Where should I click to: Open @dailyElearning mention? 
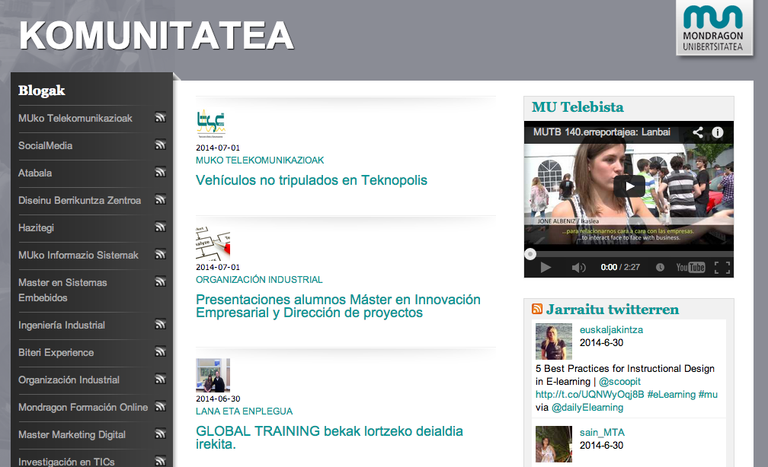587,408
